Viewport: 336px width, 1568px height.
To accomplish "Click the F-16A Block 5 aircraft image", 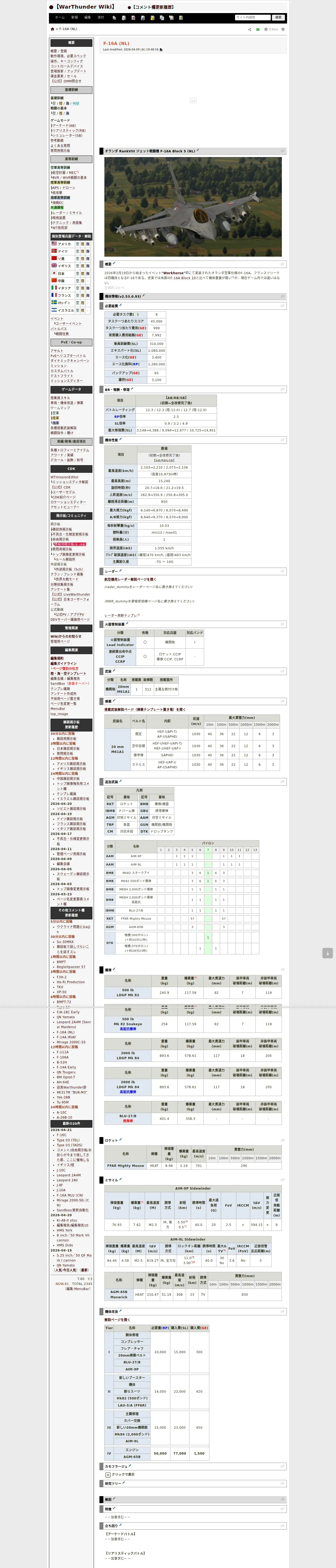I will pyautogui.click(x=193, y=206).
